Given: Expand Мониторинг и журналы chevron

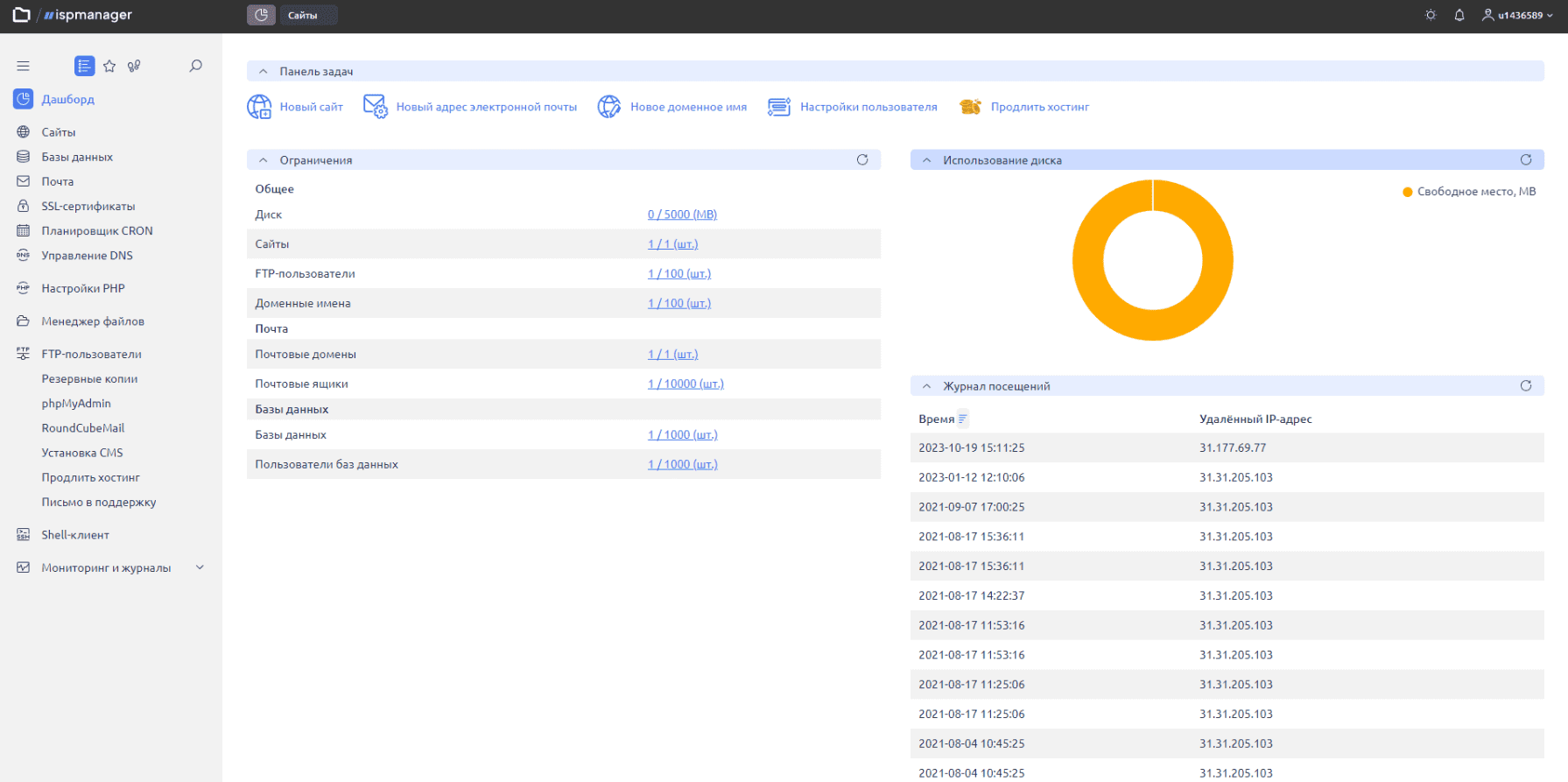Looking at the screenshot, I should [x=200, y=567].
